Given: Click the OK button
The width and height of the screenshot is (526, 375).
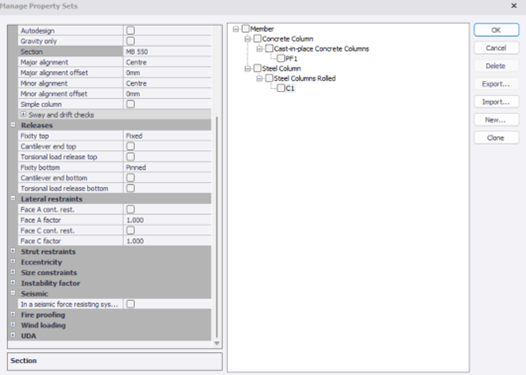Looking at the screenshot, I should click(x=496, y=30).
